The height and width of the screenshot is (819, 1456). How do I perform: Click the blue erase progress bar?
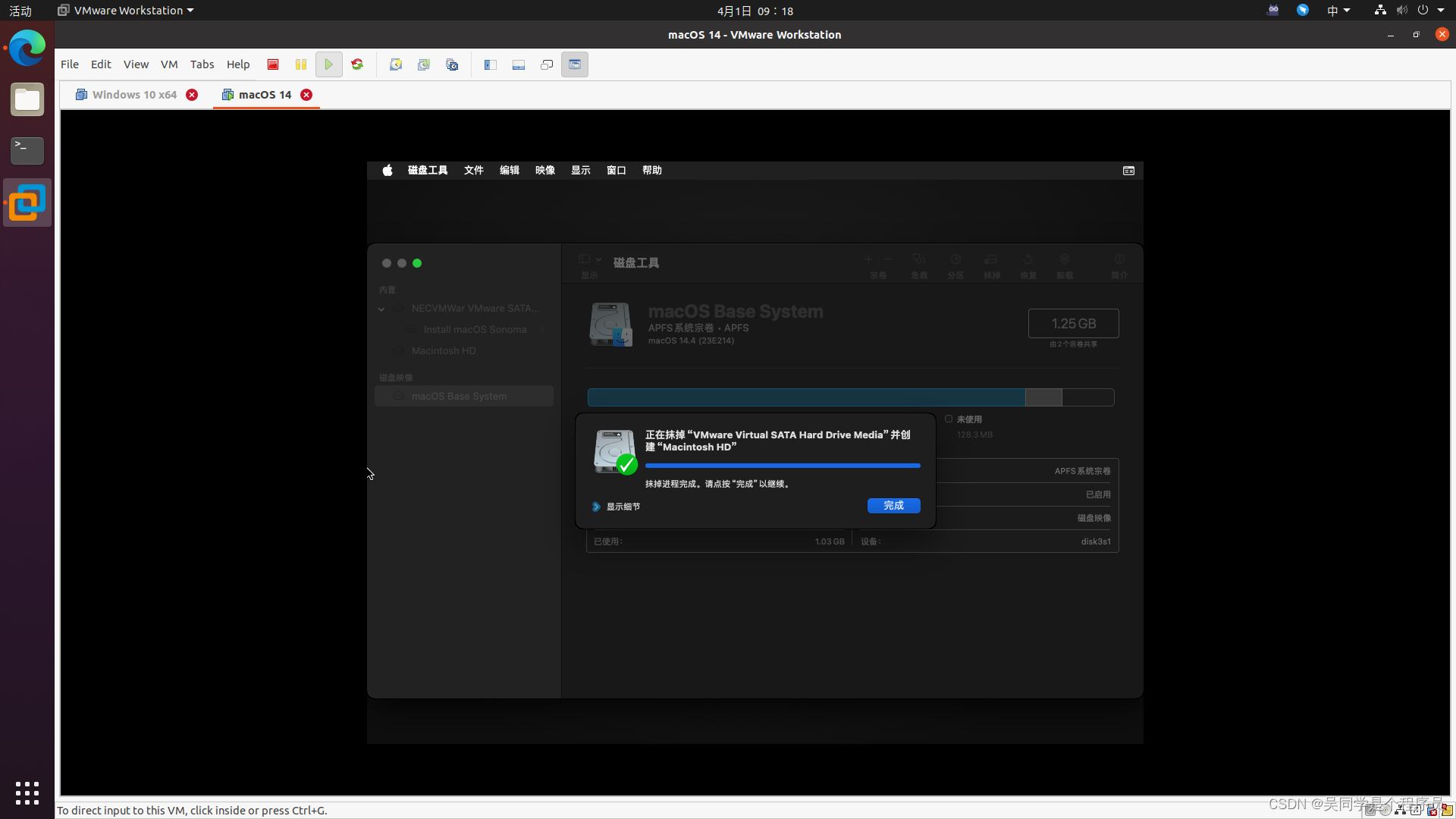[x=783, y=466]
